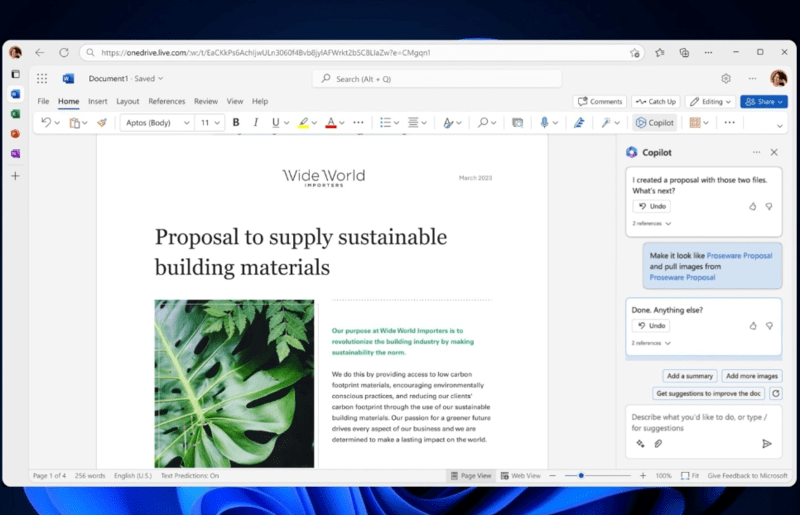This screenshot has height=515, width=800.
Task: Click the Add a summary button
Action: pos(689,376)
